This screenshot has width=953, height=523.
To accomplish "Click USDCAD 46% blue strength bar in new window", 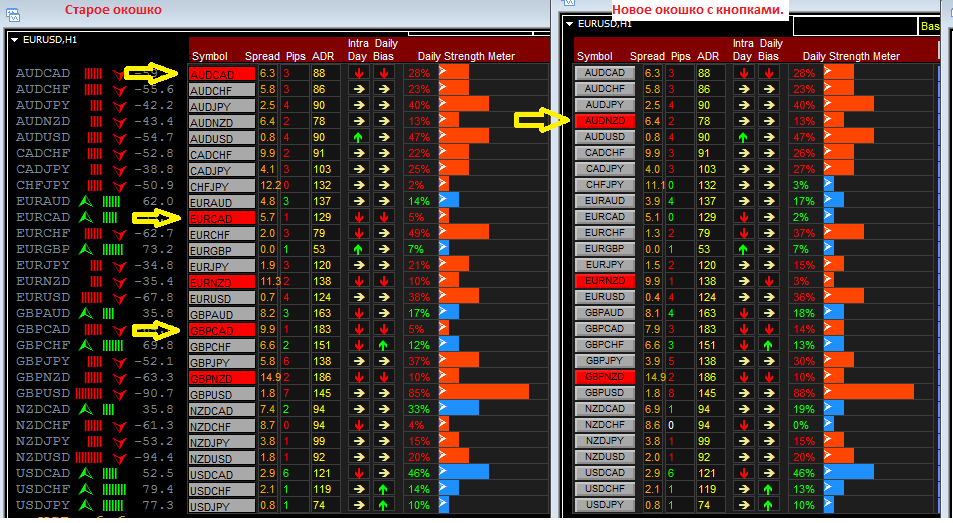I will point(849,473).
